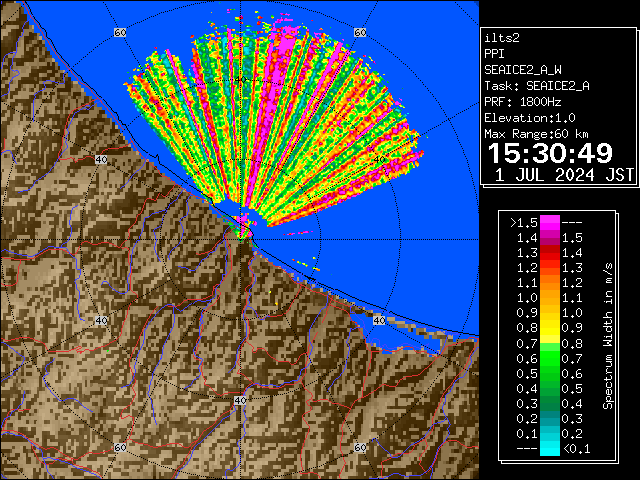This screenshot has width=640, height=480.
Task: Click the 15:30:49 timestamp
Action: 550,153
